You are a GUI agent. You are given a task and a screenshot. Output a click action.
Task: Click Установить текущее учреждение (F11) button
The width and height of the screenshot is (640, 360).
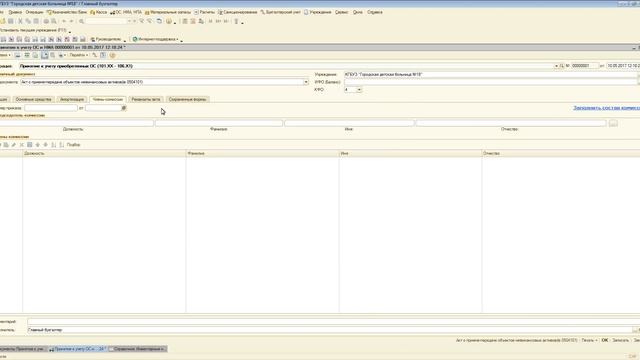pyautogui.click(x=33, y=30)
